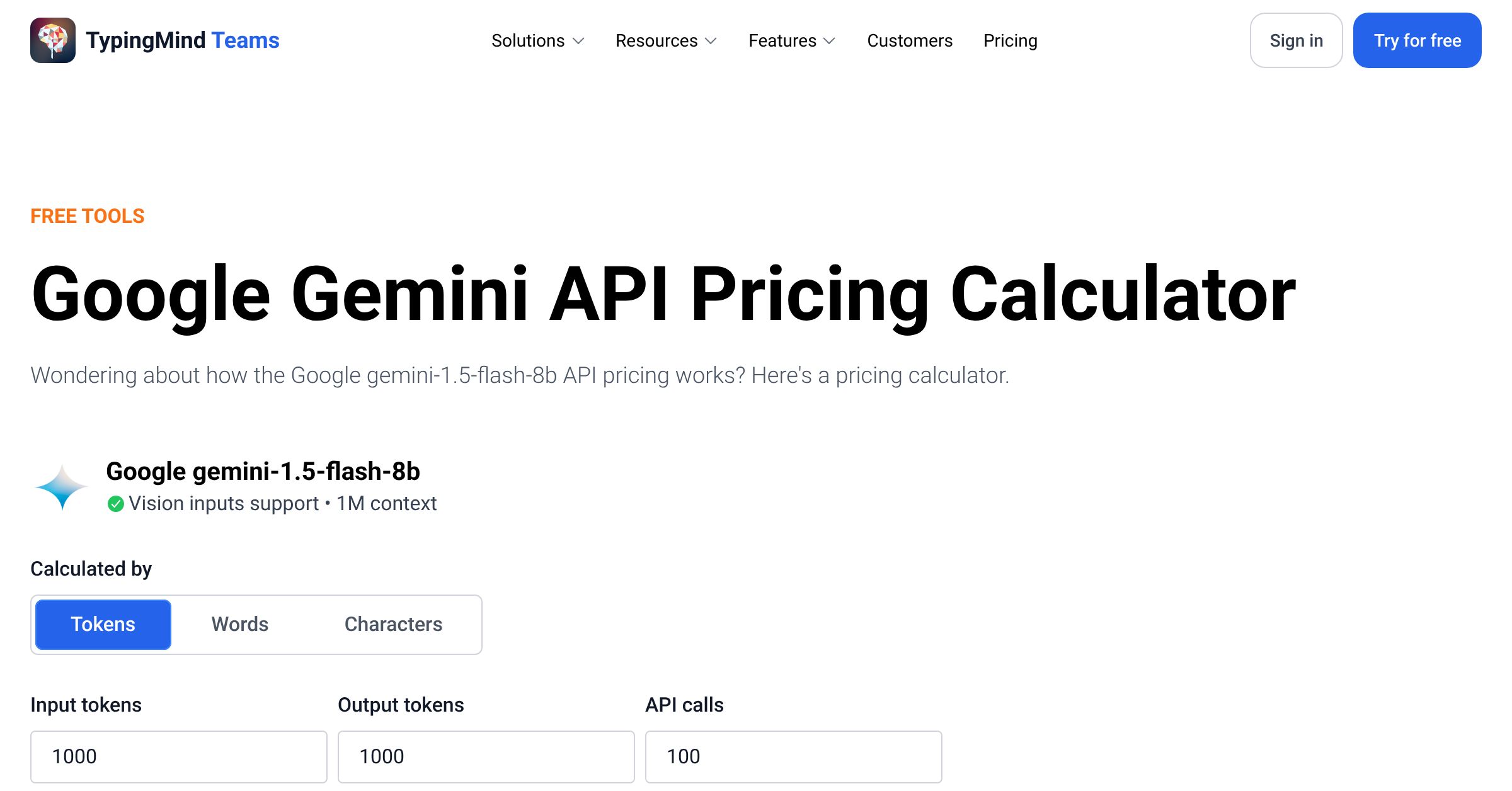Image resolution: width=1512 pixels, height=791 pixels.
Task: Click the Gemini sparkle model icon
Action: [x=61, y=485]
